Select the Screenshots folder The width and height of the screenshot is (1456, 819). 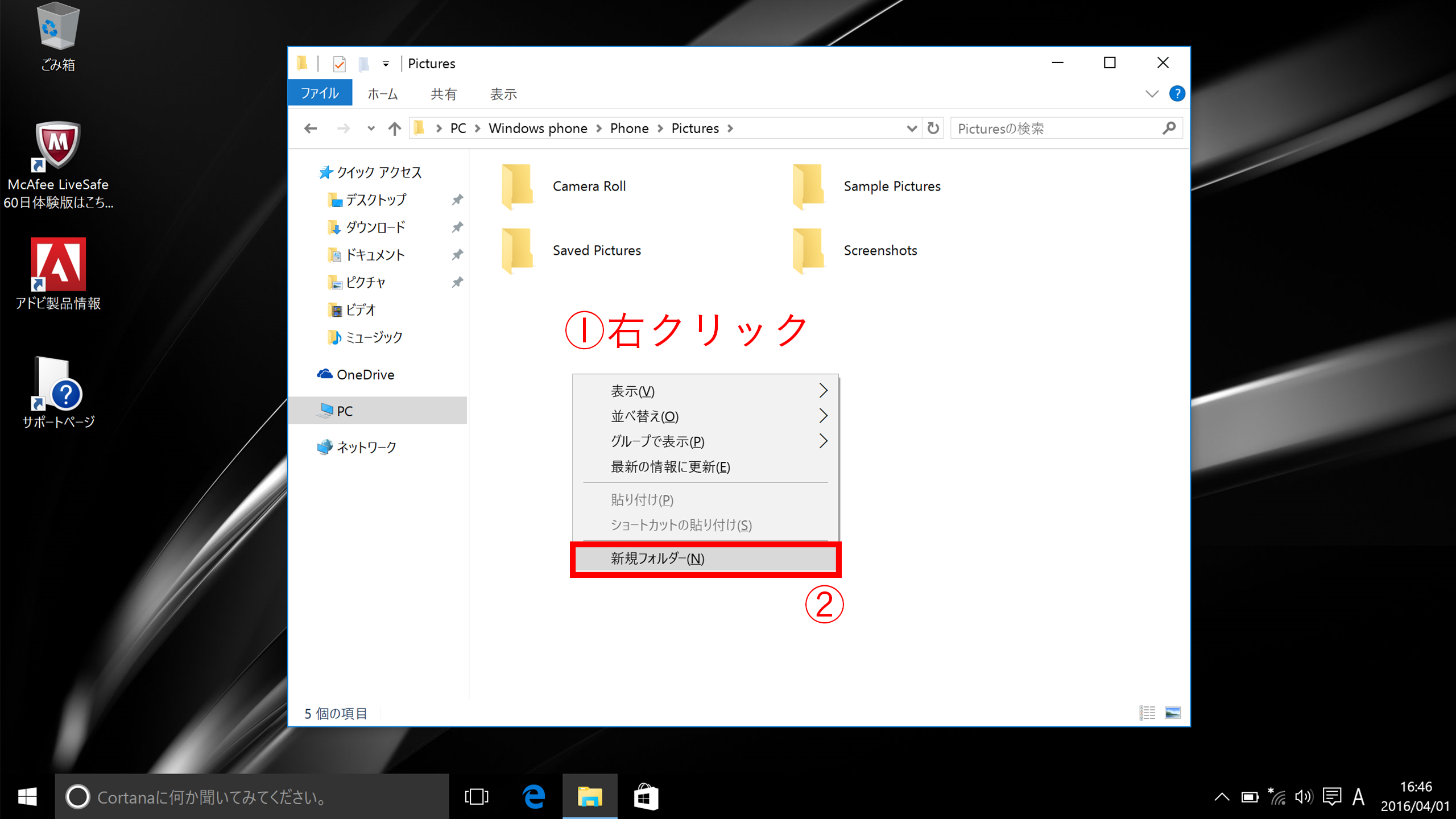coord(854,250)
